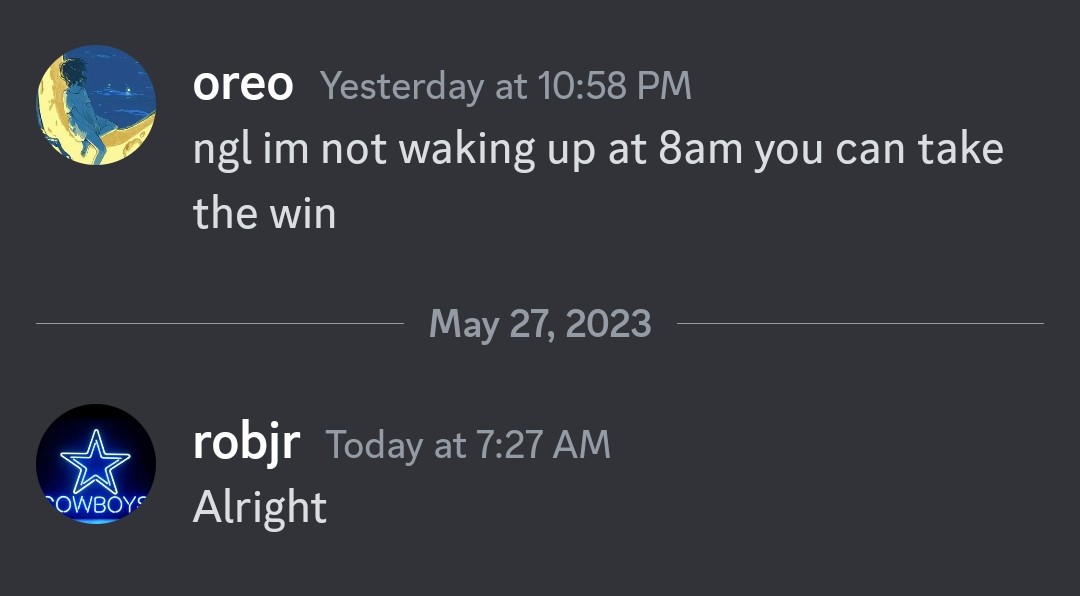
Task: Select the 'Alright' message from robjr
Action: click(x=260, y=508)
